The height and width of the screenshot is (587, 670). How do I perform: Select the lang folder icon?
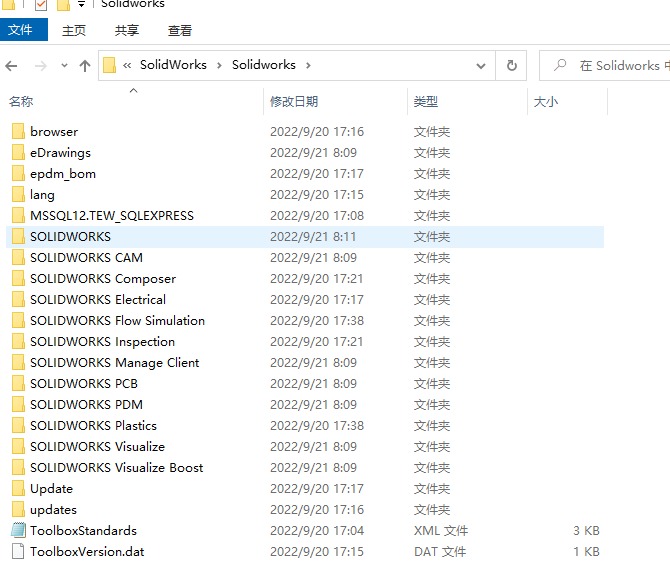(18, 194)
